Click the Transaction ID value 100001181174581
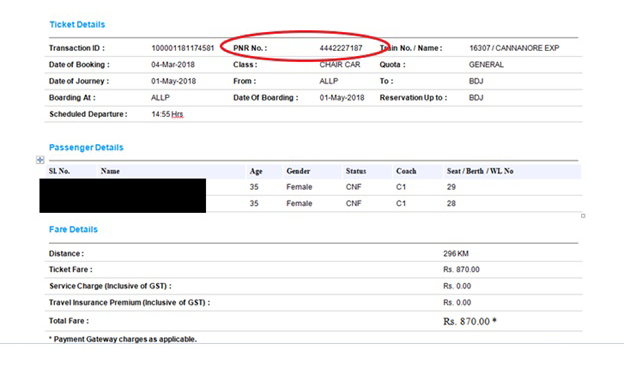This screenshot has height=375, width=633. (182, 48)
